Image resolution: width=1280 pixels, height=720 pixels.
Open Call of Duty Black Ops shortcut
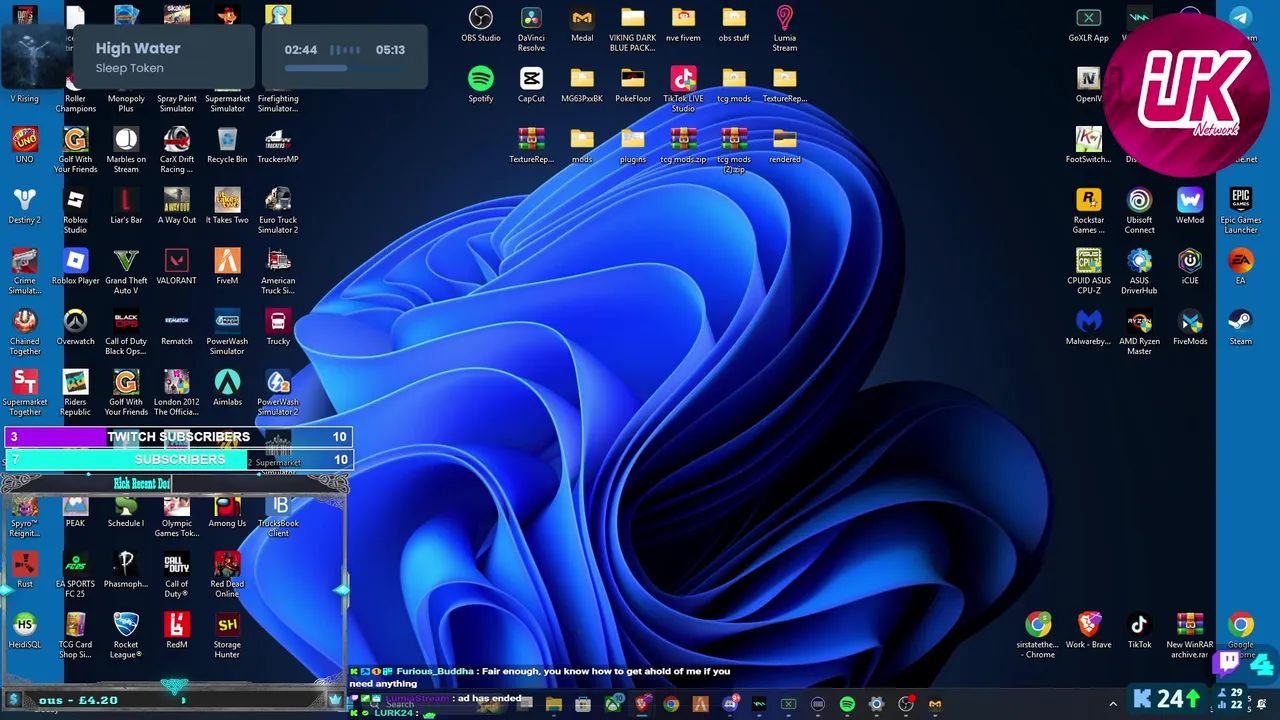click(x=126, y=332)
